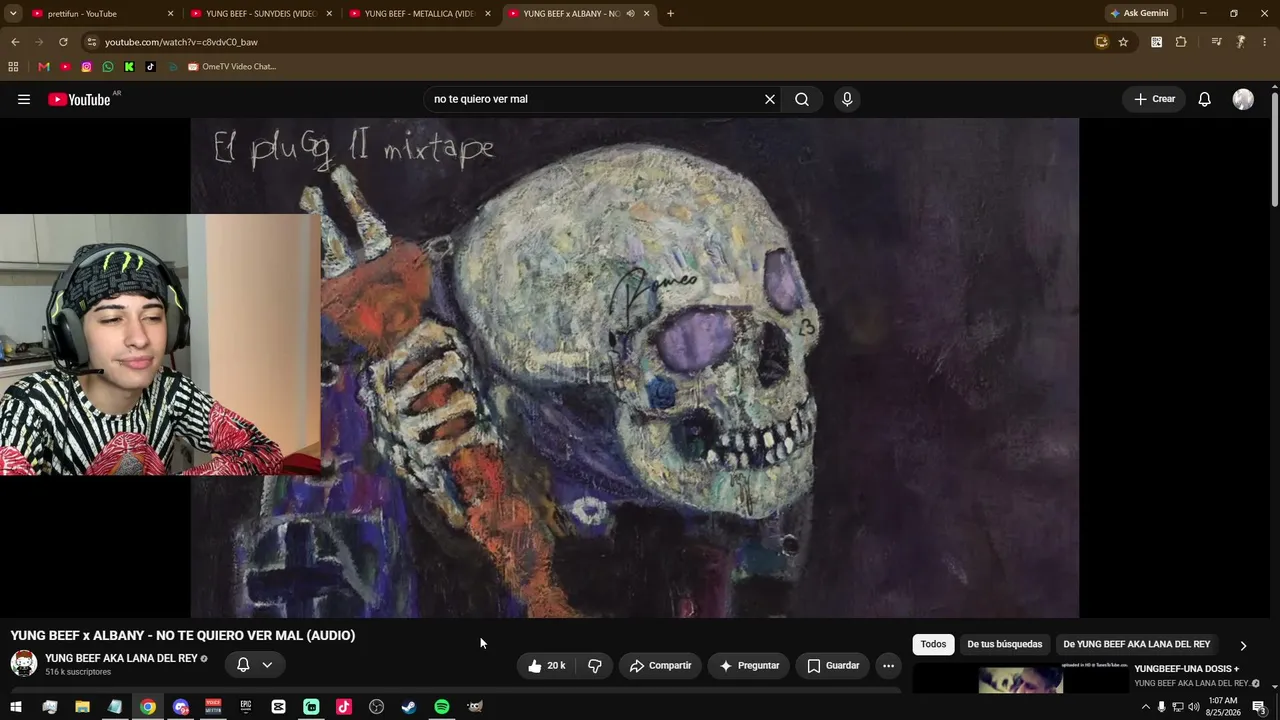Show more filter chips with right chevron
Image resolution: width=1280 pixels, height=720 pixels.
(x=1243, y=645)
